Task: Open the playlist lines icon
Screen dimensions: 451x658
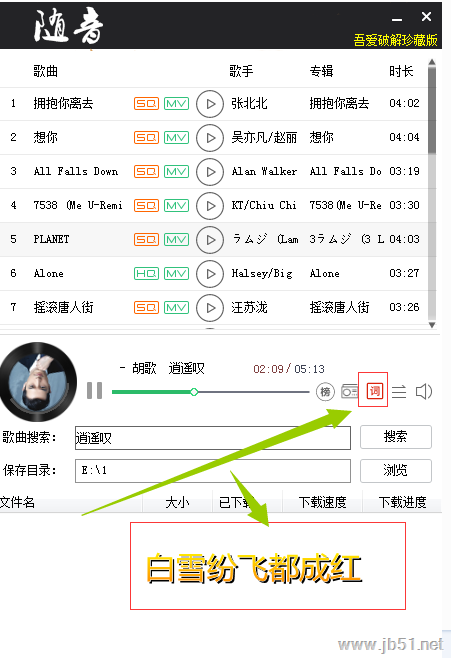Action: click(x=399, y=392)
